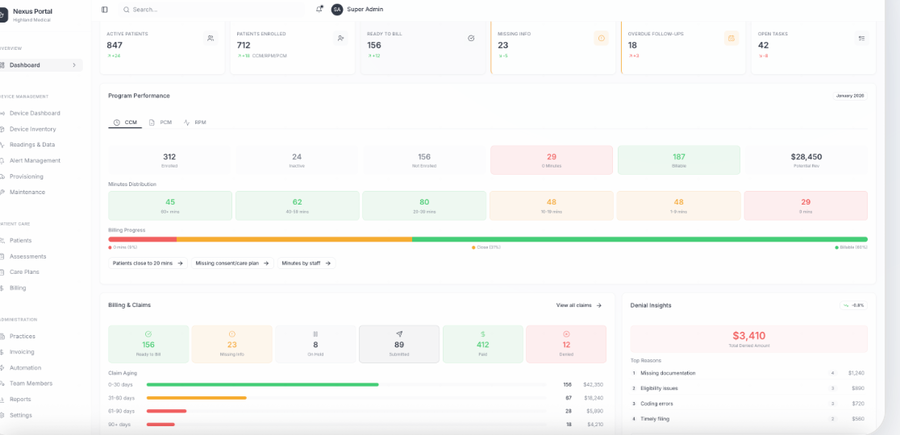Select the Missing Info claims card
Screen dimensions: 900x435
point(232,344)
